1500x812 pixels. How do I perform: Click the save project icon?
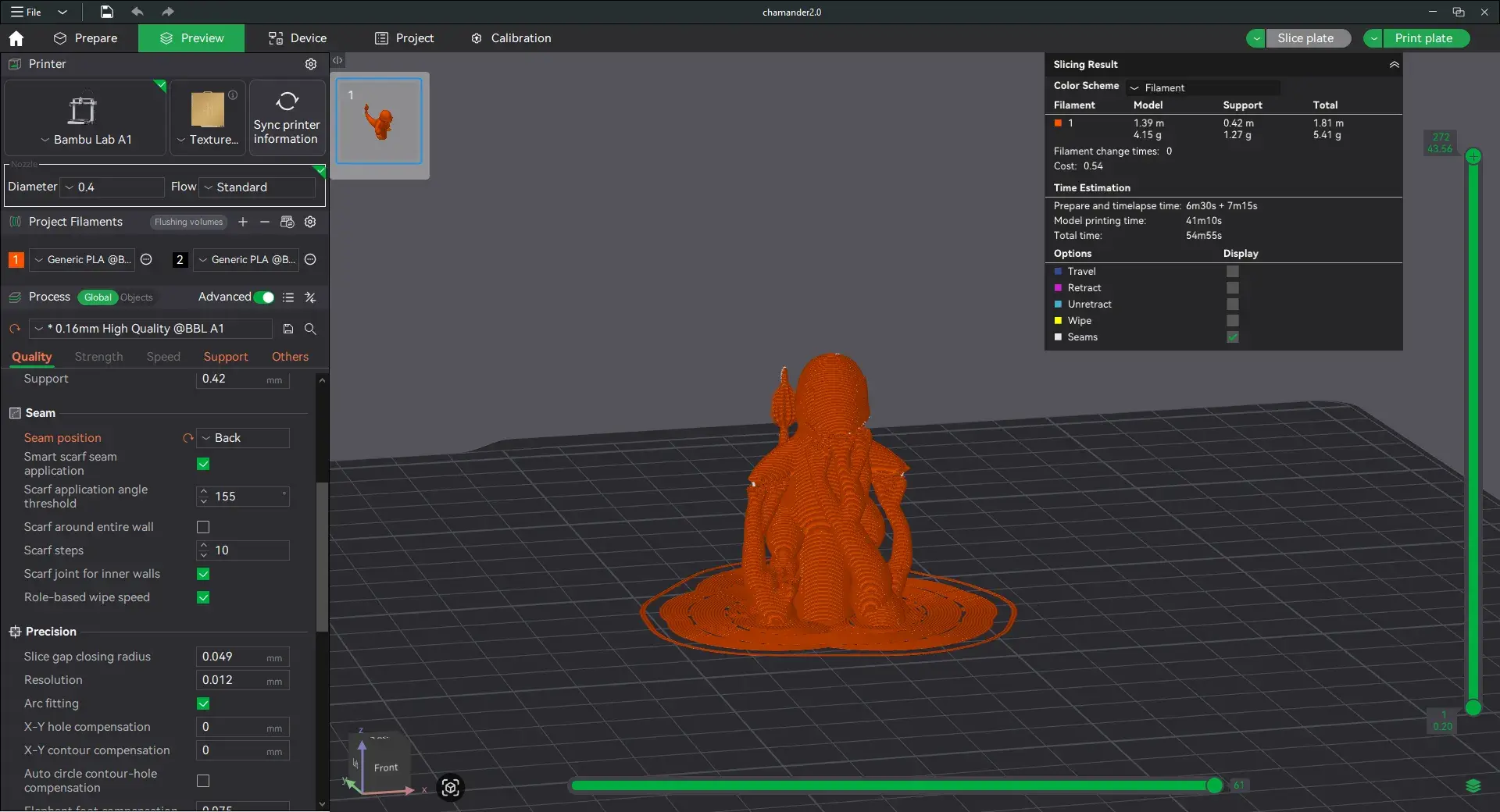pos(107,12)
